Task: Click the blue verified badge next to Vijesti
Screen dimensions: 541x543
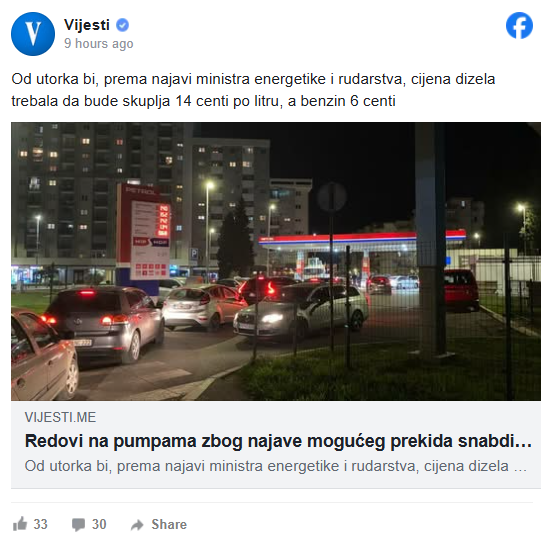Action: tap(122, 25)
